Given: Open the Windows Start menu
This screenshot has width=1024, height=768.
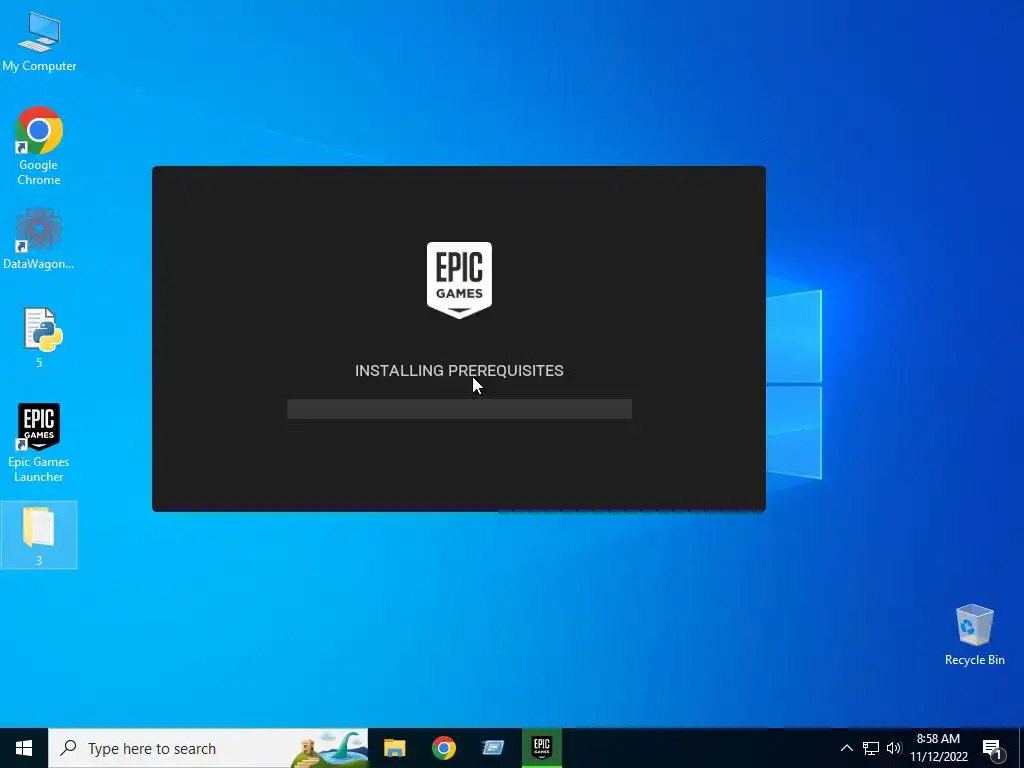Looking at the screenshot, I should (x=24, y=748).
